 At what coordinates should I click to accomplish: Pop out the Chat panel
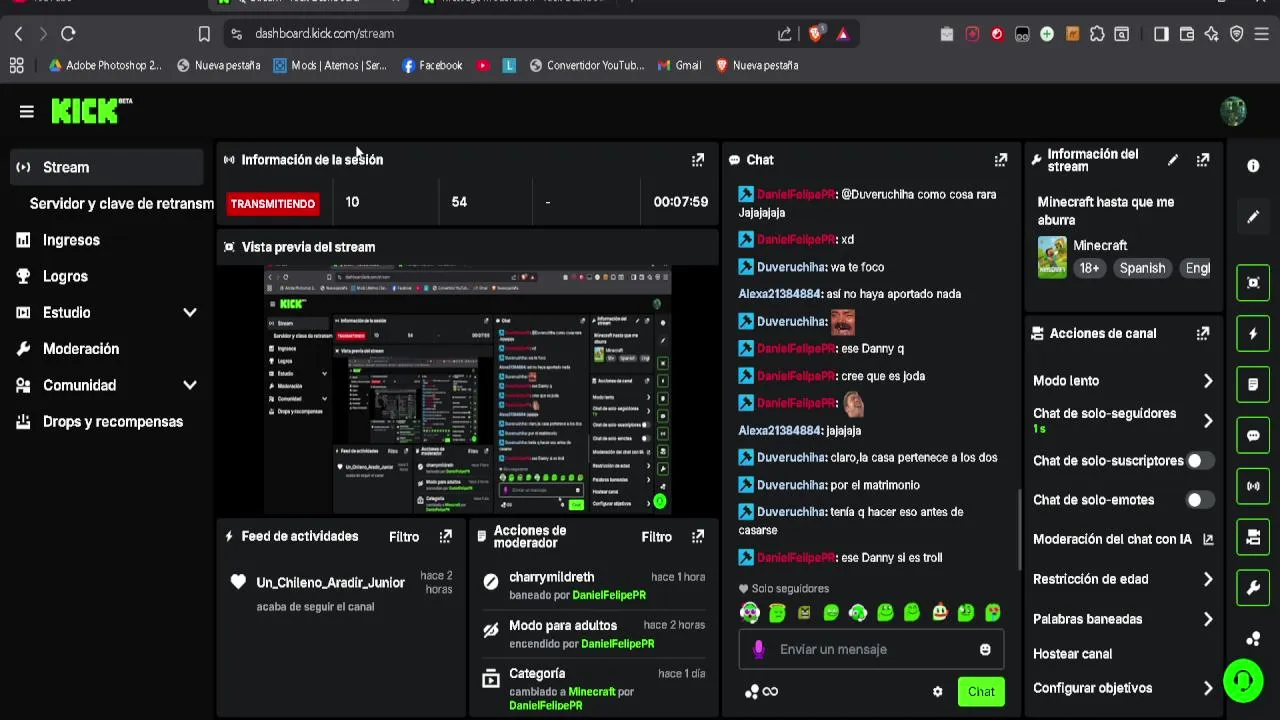1001,160
